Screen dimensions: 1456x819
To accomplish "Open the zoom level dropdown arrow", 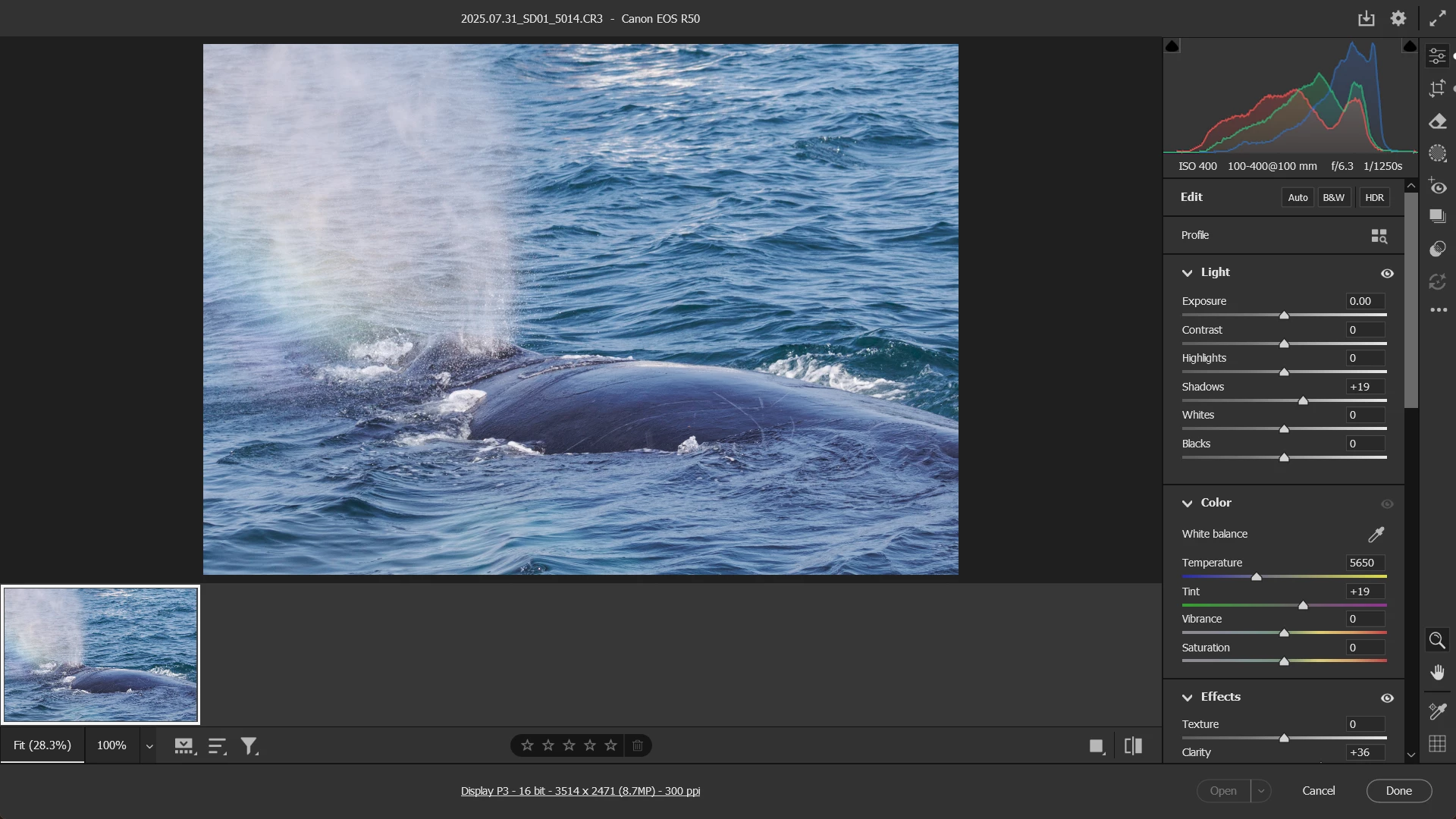I will [x=149, y=746].
